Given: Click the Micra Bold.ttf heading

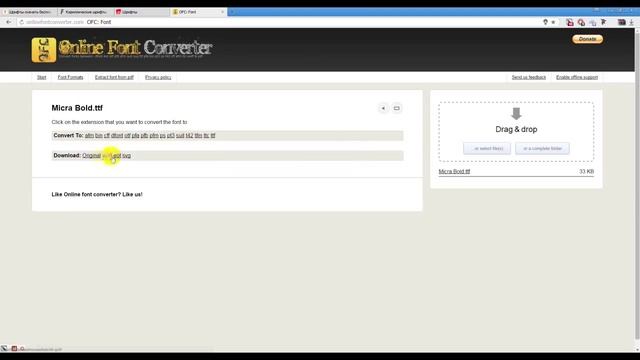Looking at the screenshot, I should coord(77,108).
